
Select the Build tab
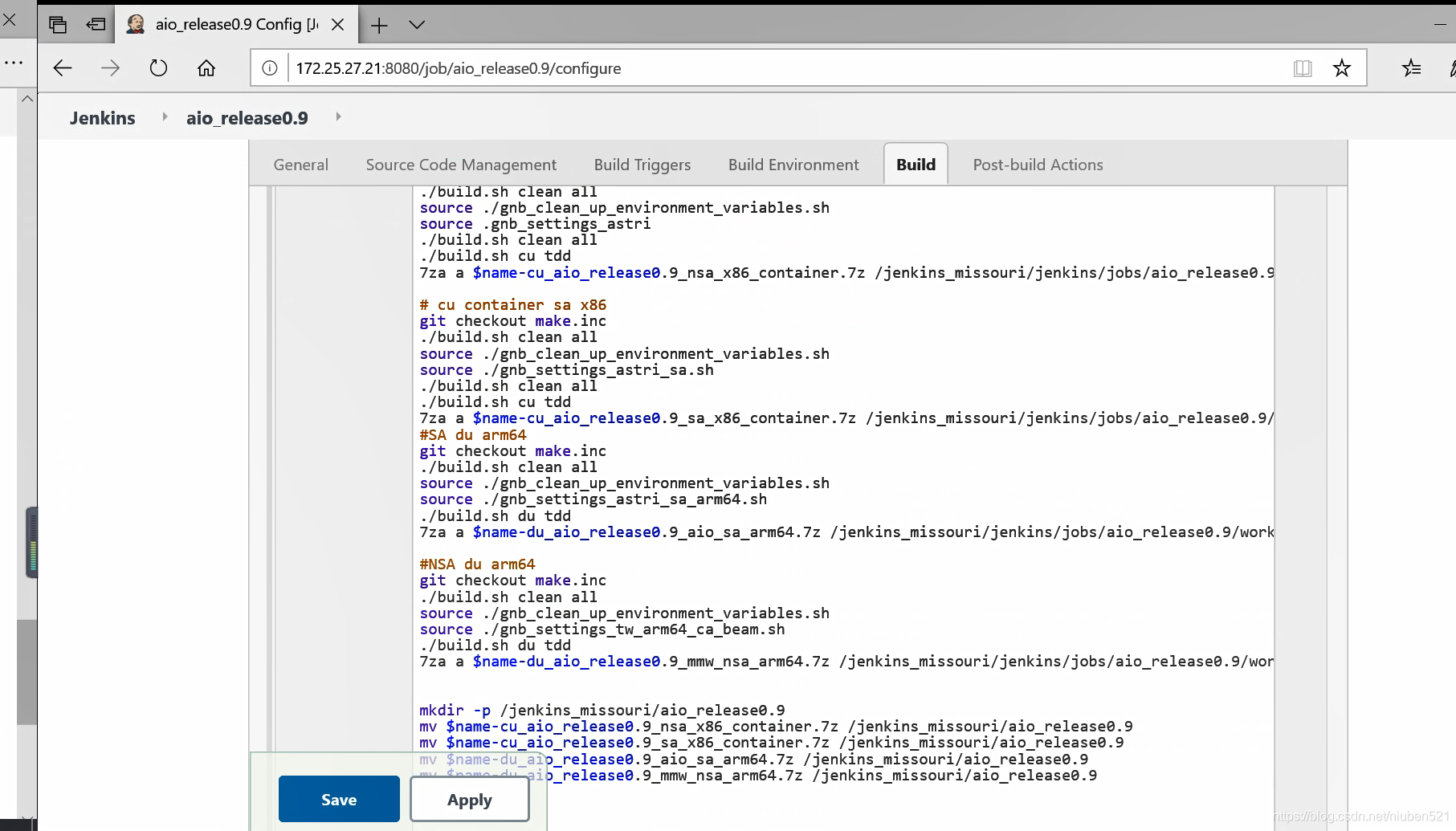pyautogui.click(x=916, y=165)
